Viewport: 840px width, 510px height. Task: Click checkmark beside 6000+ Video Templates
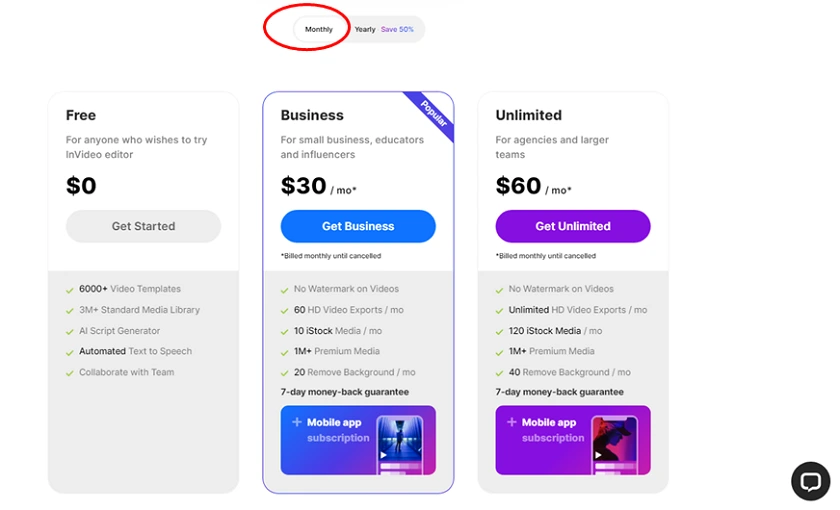point(70,290)
